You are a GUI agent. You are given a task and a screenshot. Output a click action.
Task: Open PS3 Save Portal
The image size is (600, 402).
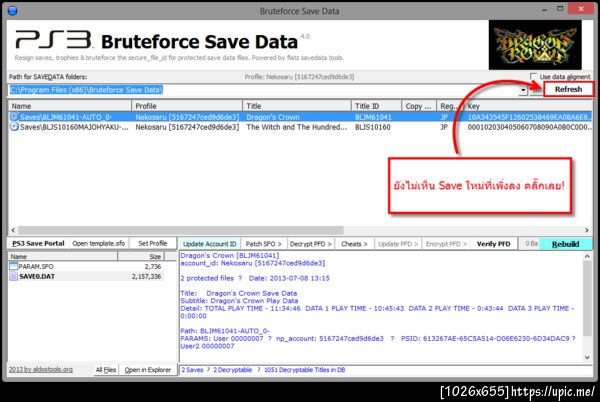[x=38, y=243]
